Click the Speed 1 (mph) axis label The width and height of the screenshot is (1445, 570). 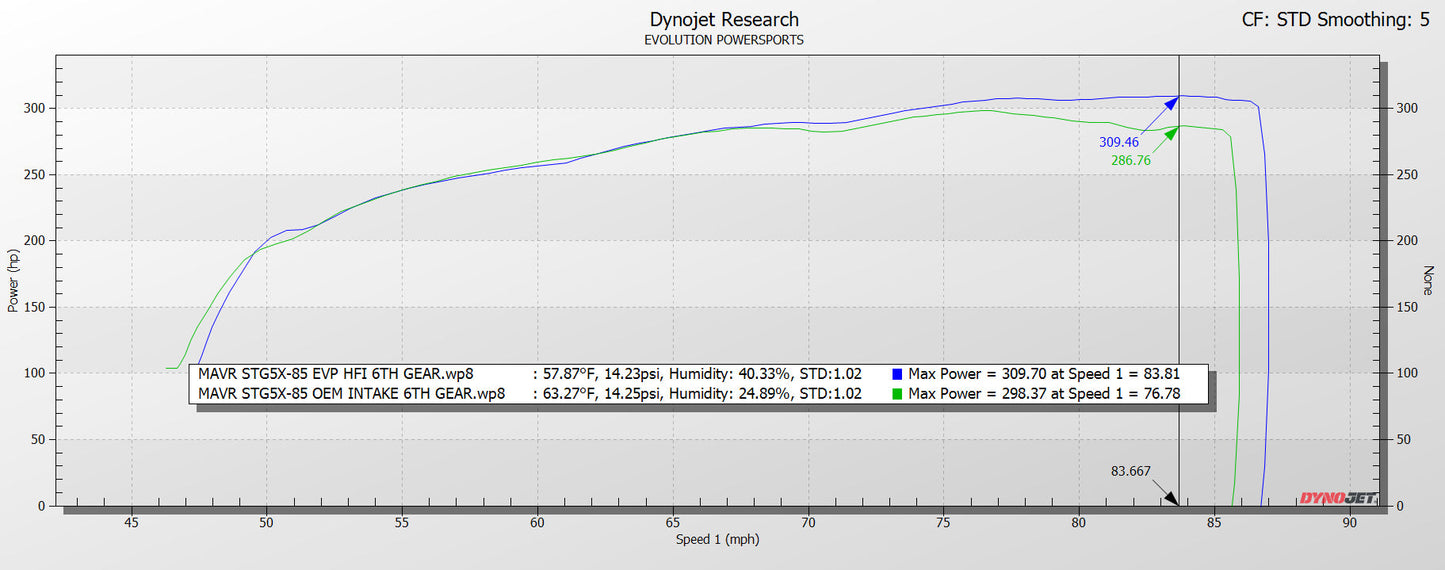(716, 540)
